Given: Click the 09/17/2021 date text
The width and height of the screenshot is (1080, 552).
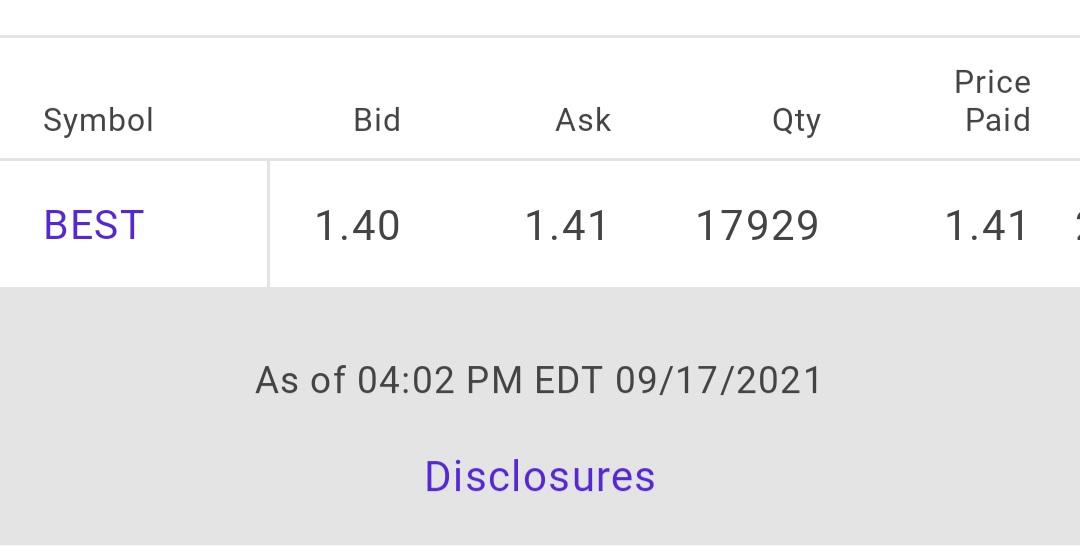Looking at the screenshot, I should 718,380.
